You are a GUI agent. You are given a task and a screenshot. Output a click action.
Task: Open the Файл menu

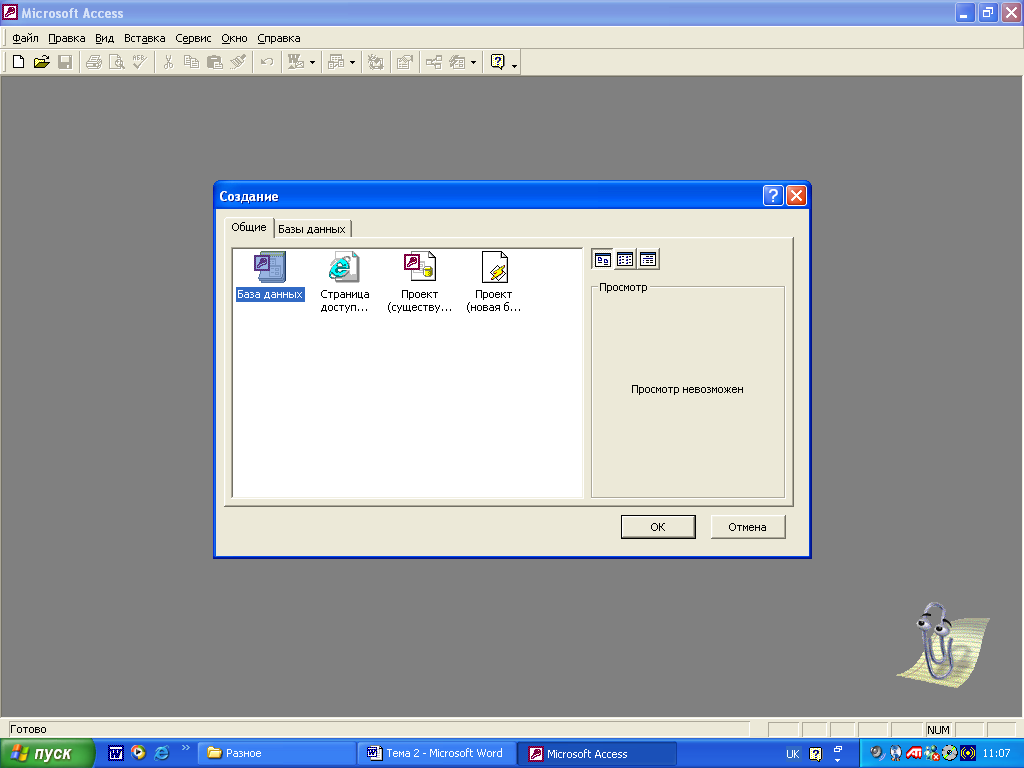25,38
